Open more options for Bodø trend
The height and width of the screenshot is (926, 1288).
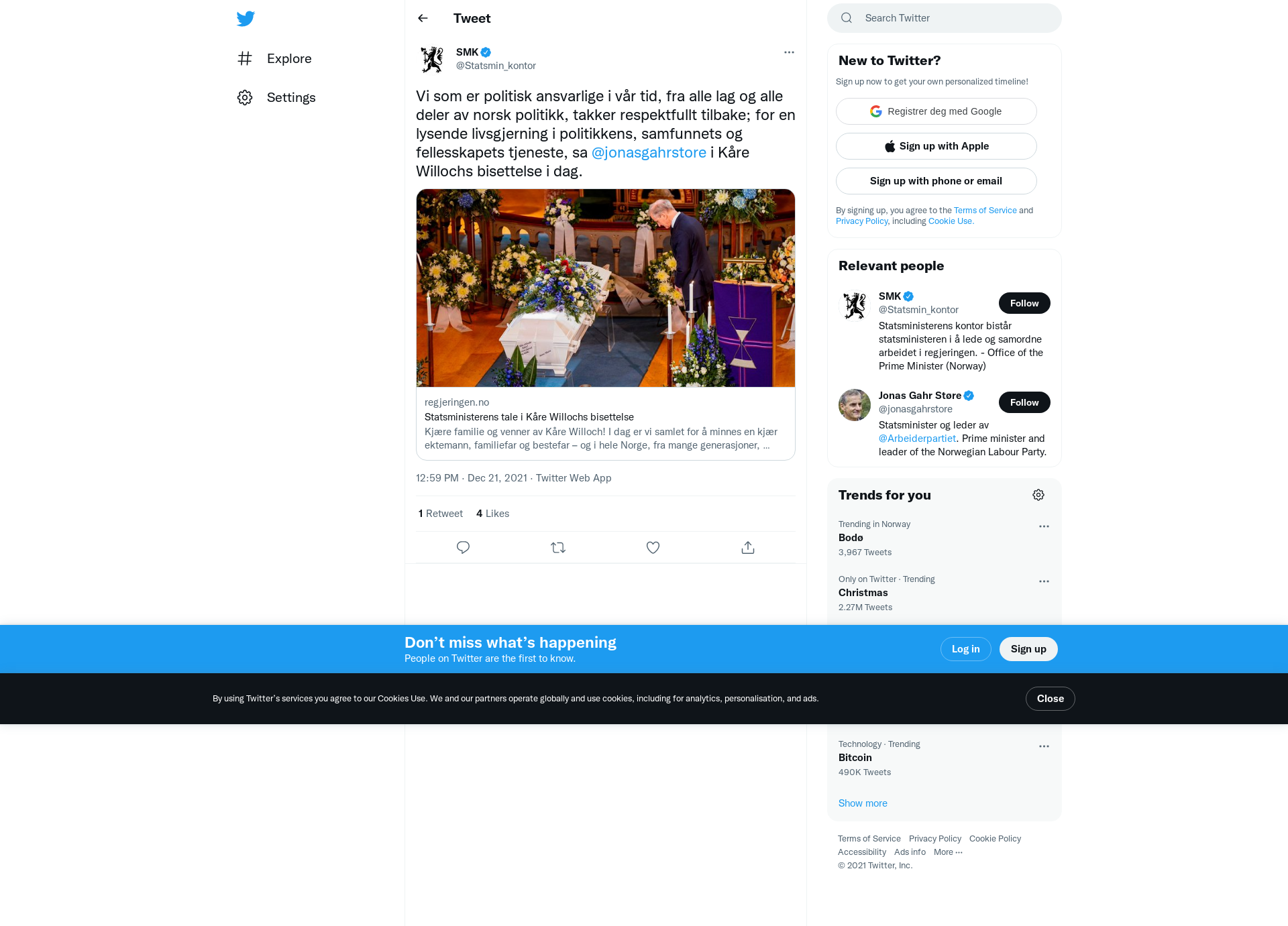coord(1044,526)
